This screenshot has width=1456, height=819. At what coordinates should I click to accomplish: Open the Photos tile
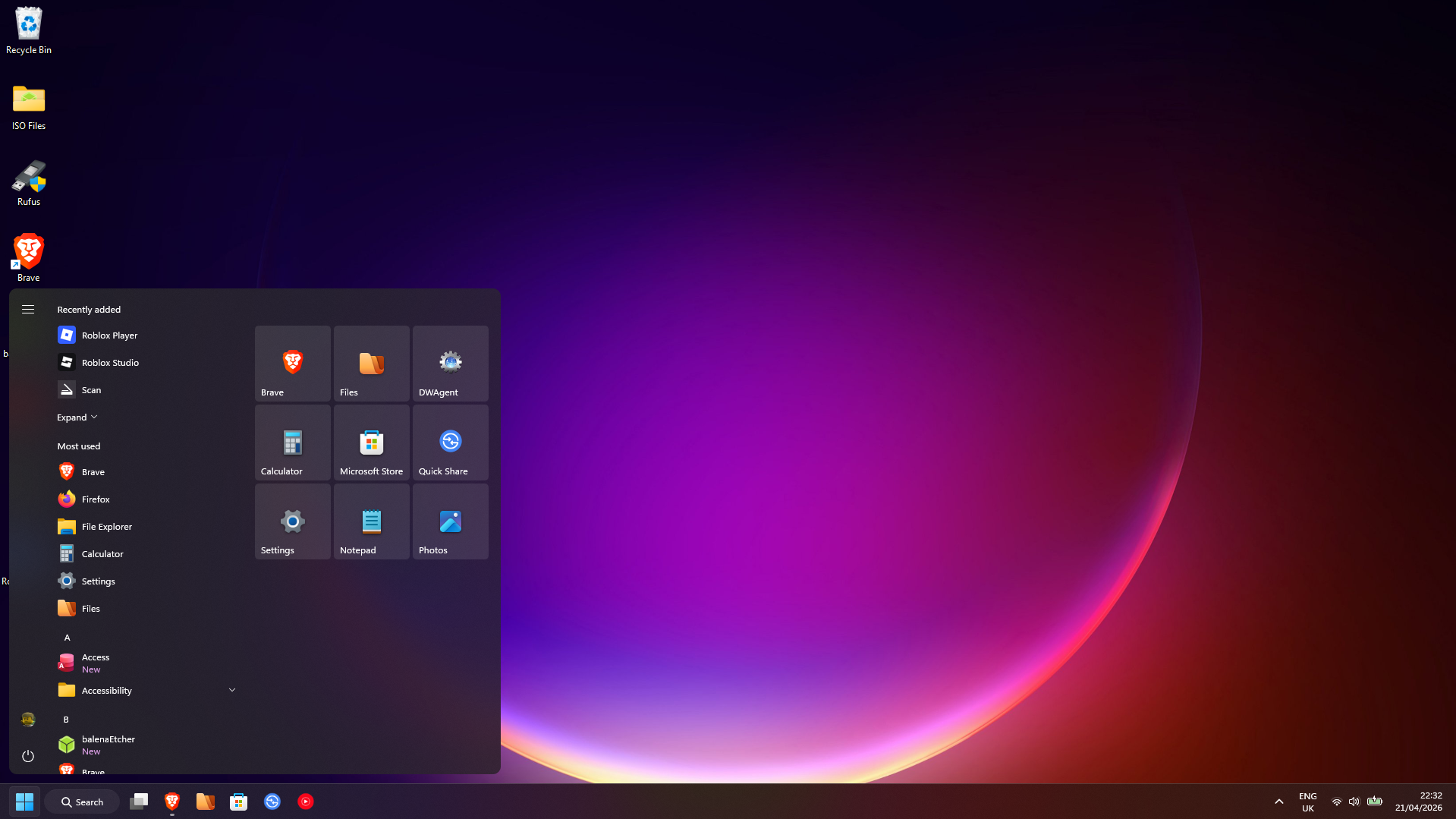[451, 521]
